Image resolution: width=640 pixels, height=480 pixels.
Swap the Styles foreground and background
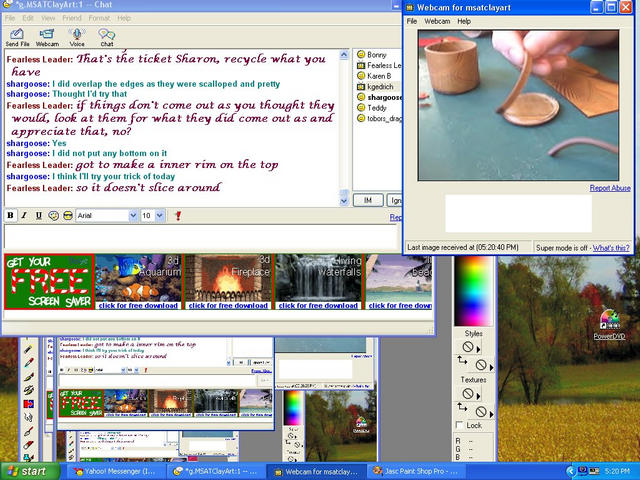462,360
